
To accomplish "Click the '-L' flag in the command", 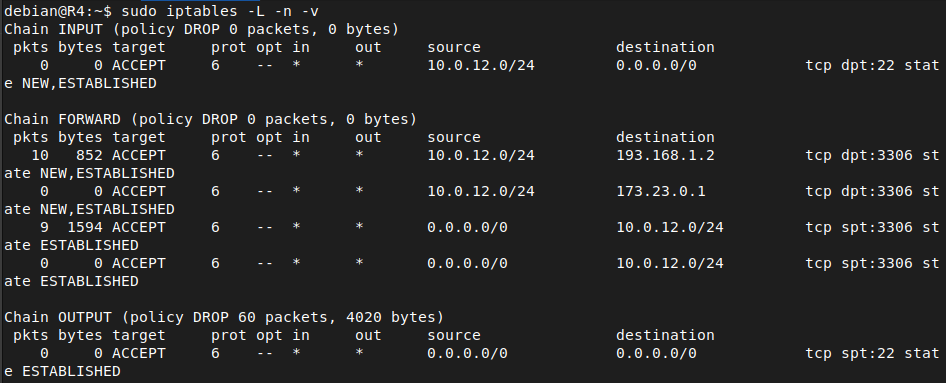I will pos(256,11).
